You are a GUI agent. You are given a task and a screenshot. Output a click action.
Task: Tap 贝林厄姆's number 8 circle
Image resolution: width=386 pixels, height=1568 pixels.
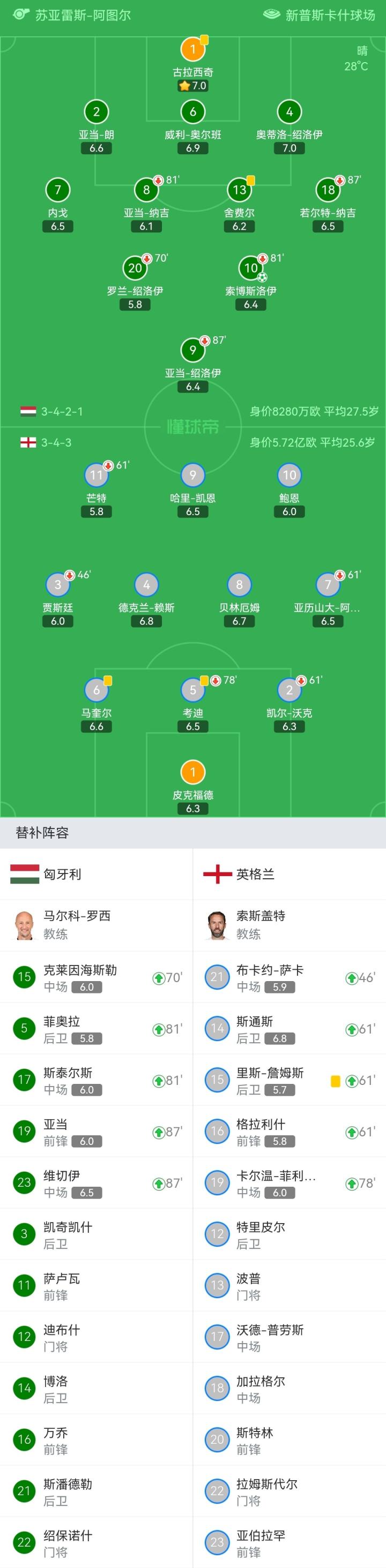point(239,584)
